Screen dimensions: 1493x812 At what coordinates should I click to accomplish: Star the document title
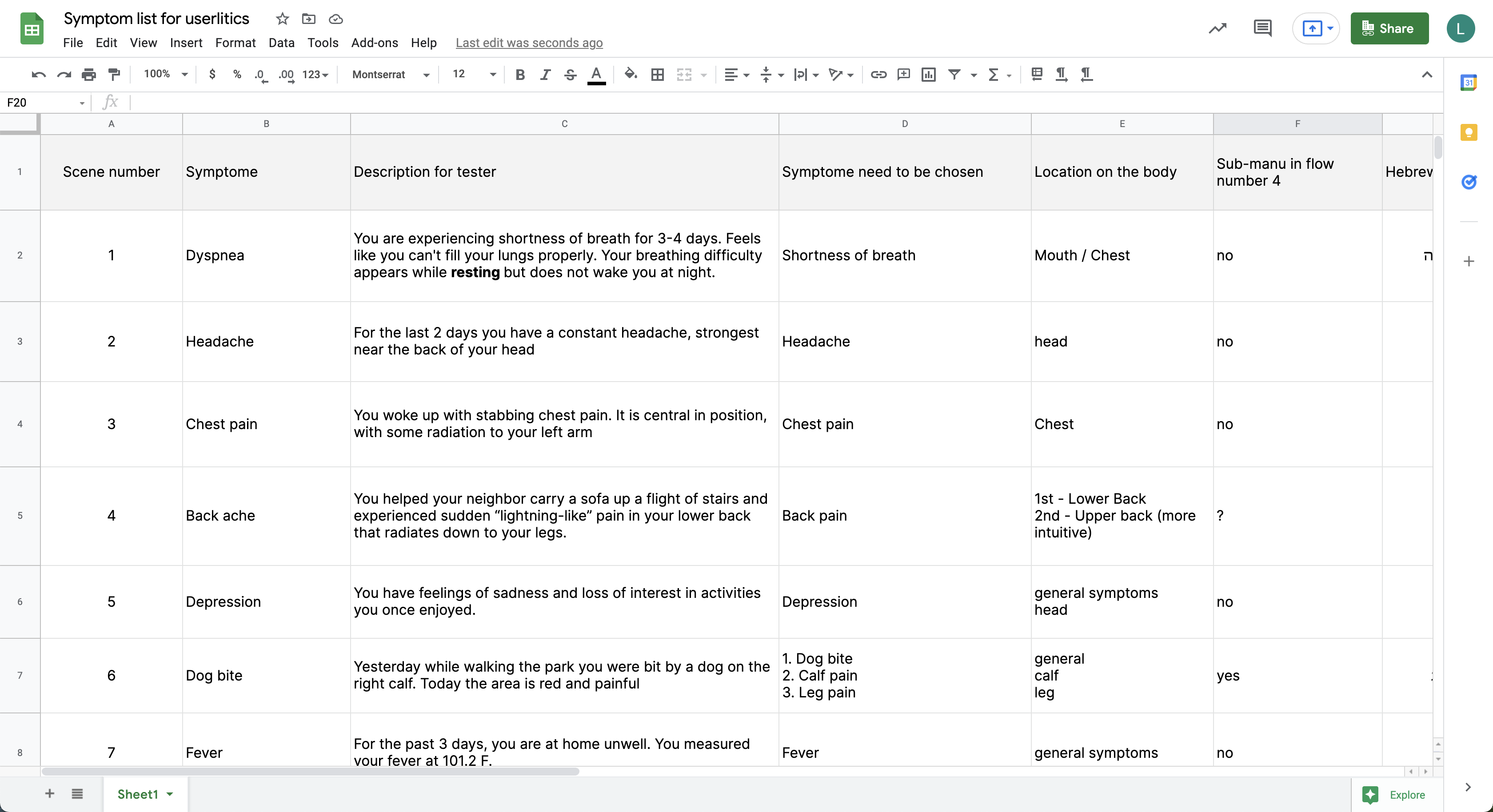282,19
